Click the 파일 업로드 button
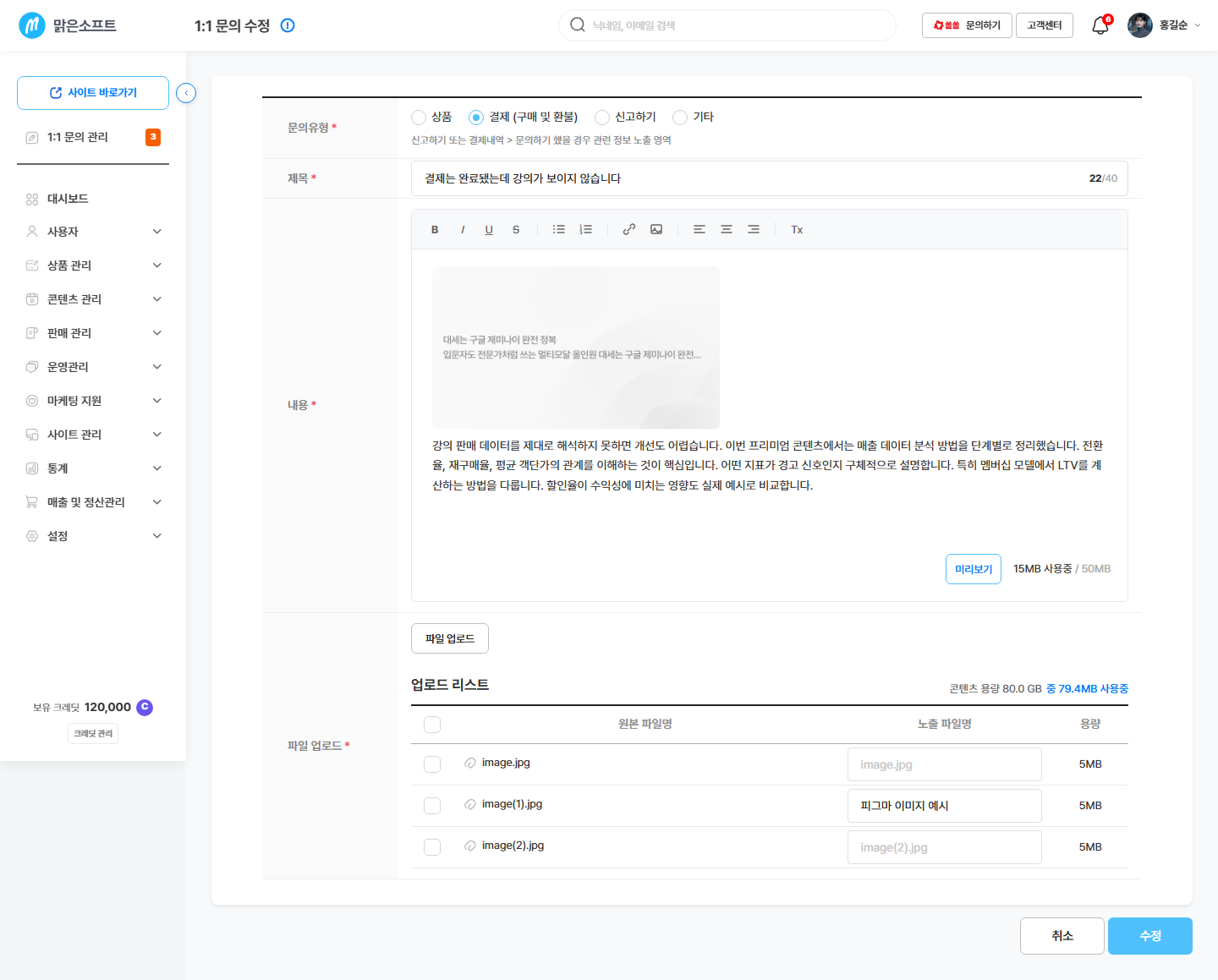The height and width of the screenshot is (980, 1218). (x=450, y=638)
